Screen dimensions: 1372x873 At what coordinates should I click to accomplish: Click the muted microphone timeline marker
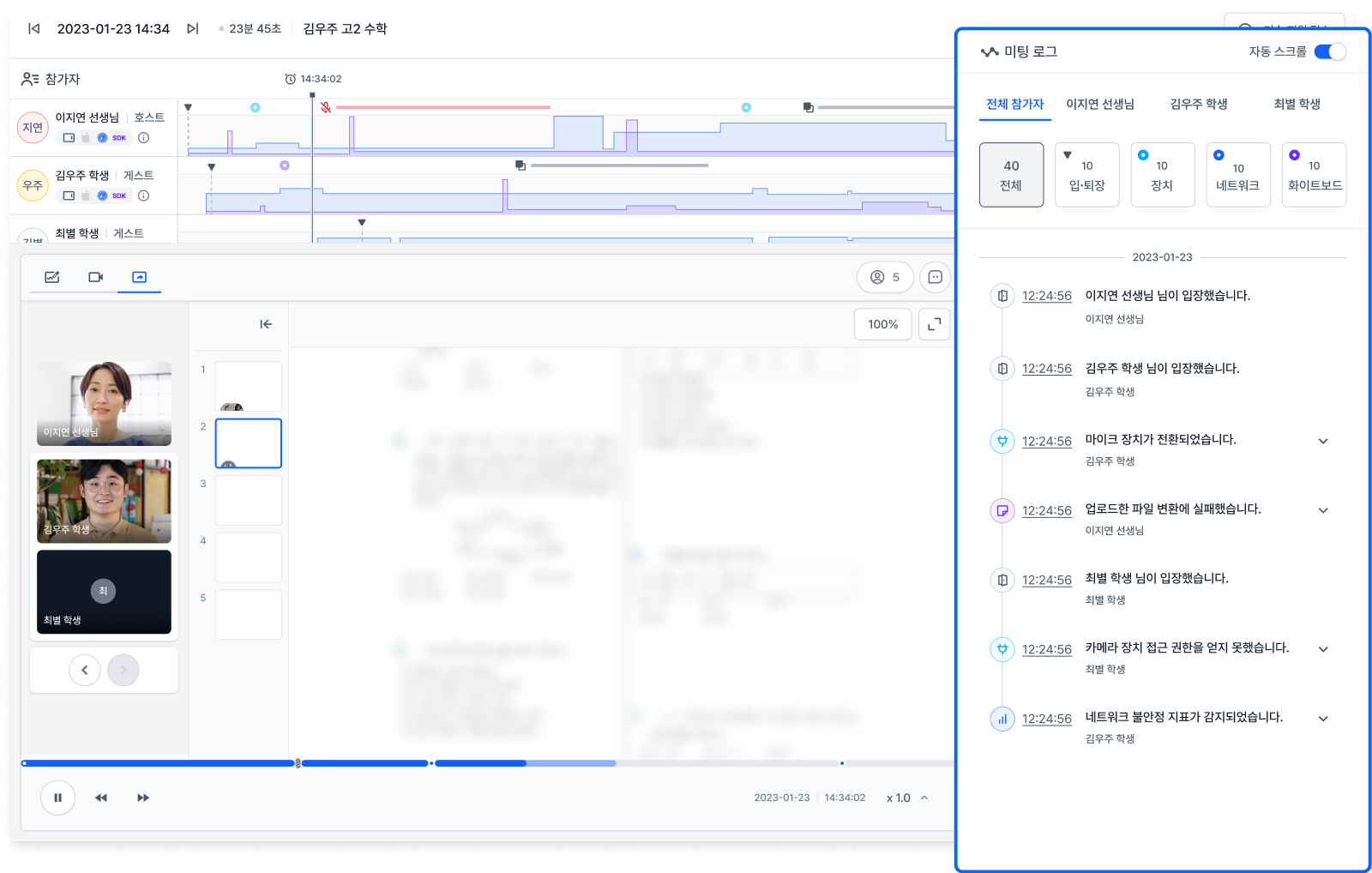[x=326, y=107]
